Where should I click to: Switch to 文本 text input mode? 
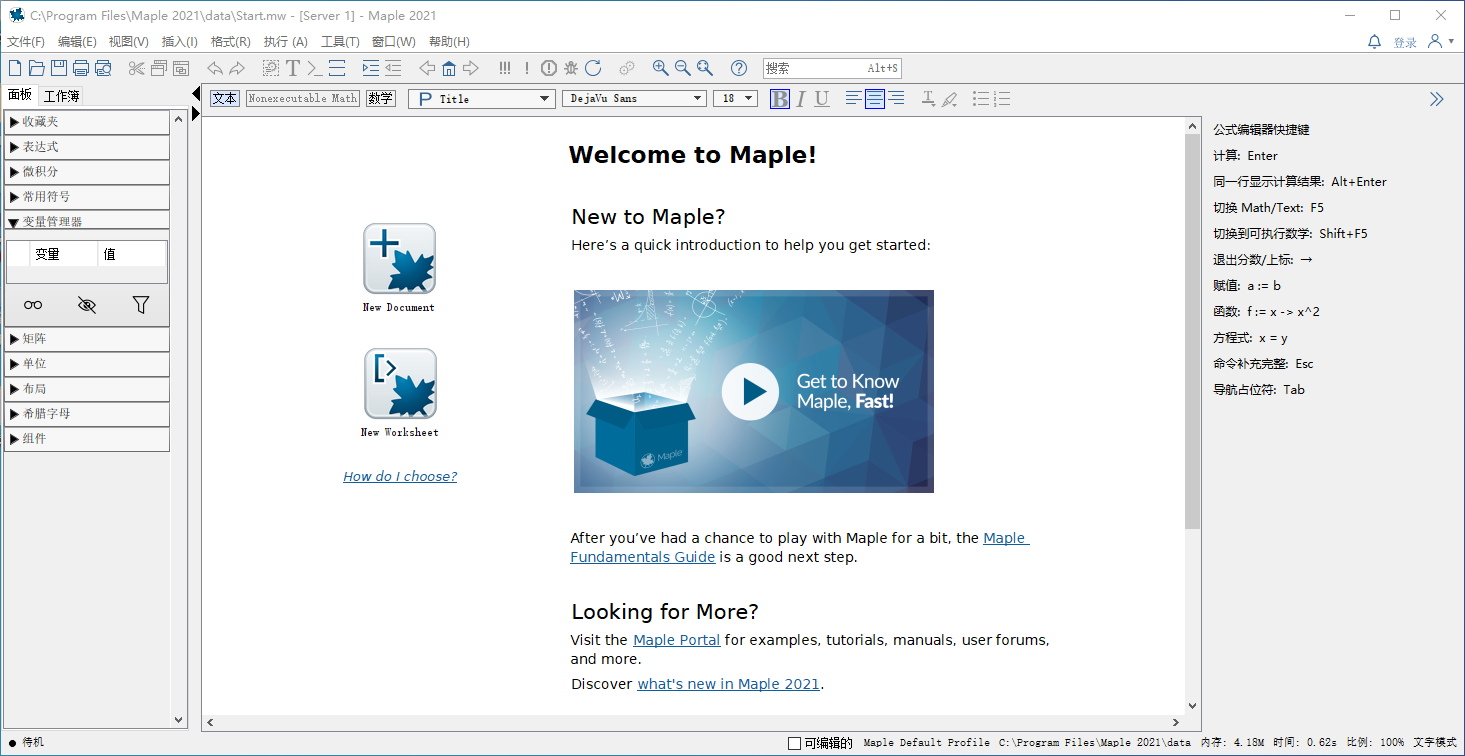coord(225,98)
